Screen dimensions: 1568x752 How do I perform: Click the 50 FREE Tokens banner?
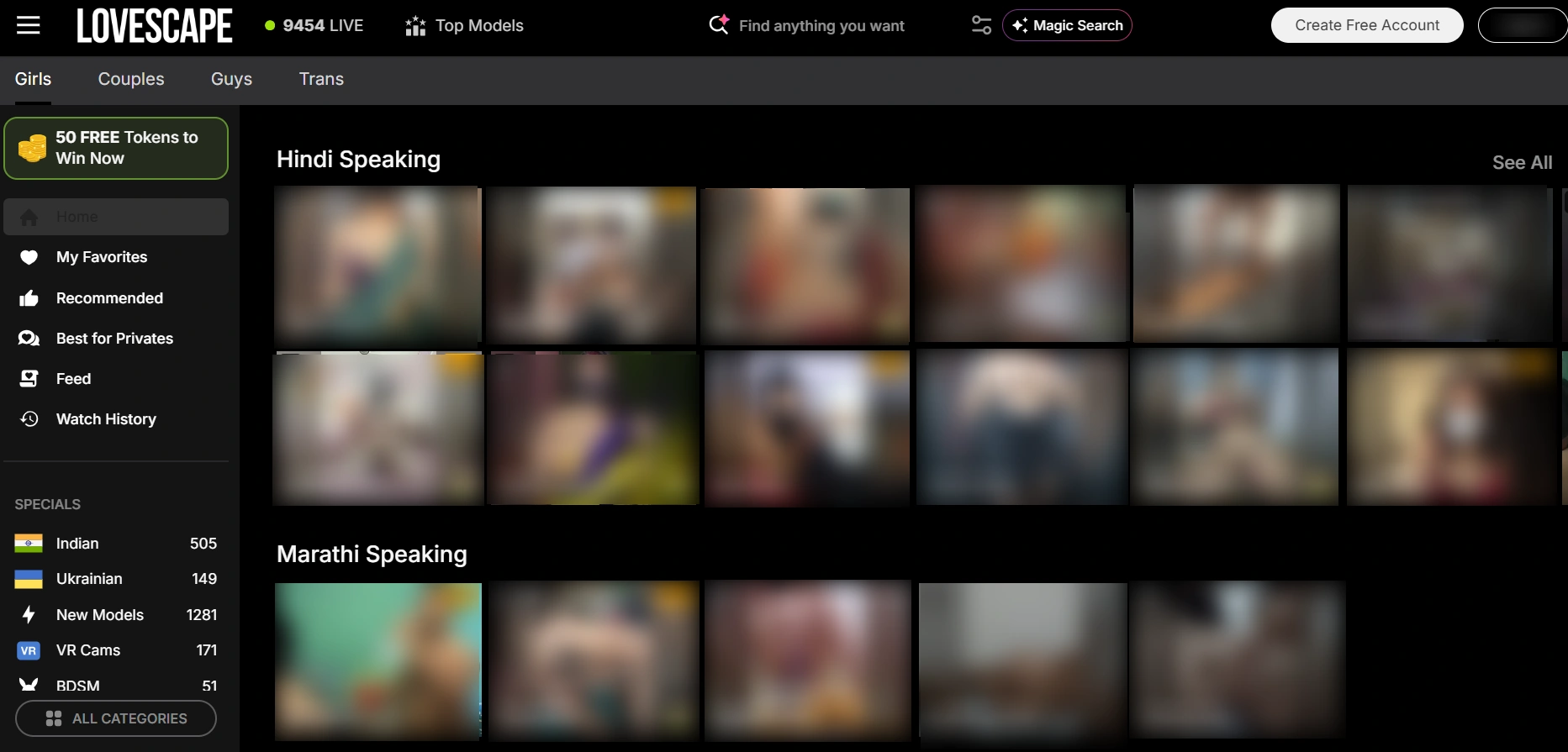116,148
